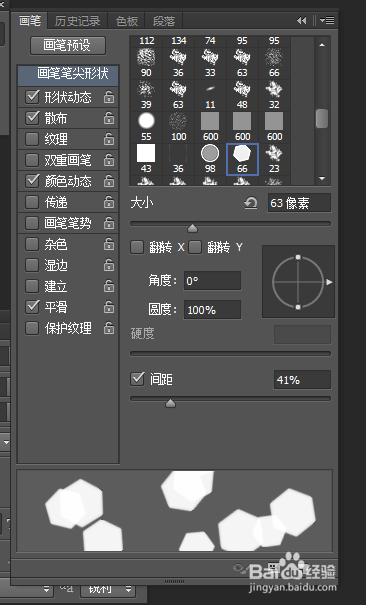Image resolution: width=366 pixels, height=605 pixels.
Task: Select the streak brush labeled 11
Action: click(x=210, y=95)
